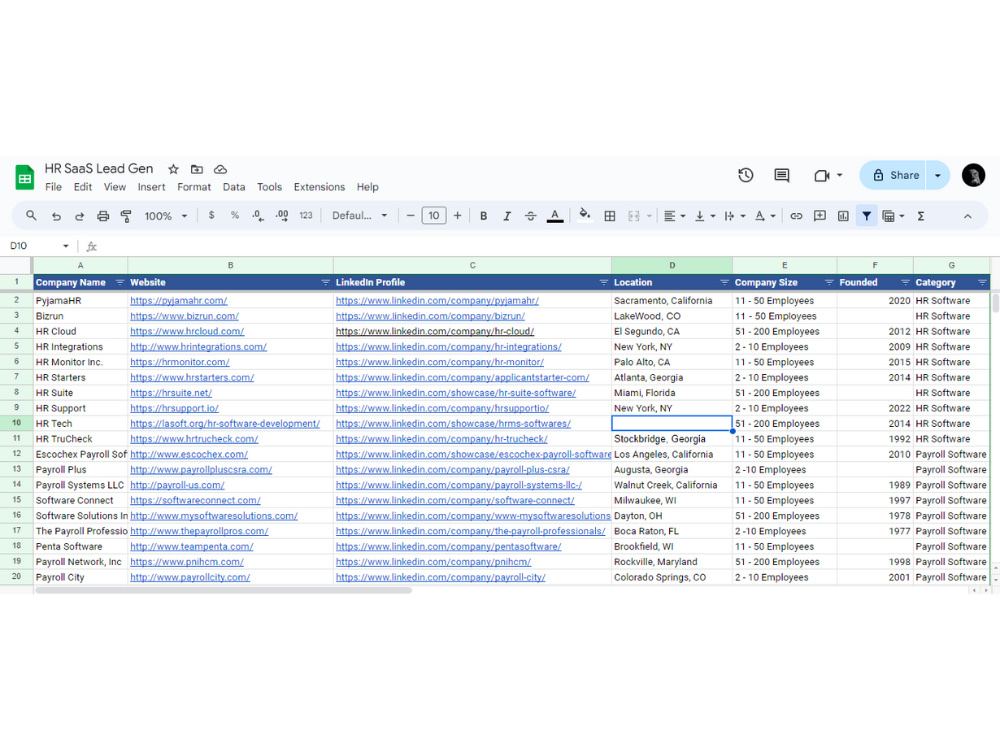Image resolution: width=1000 pixels, height=750 pixels.
Task: Open the borders tool
Action: 610,216
